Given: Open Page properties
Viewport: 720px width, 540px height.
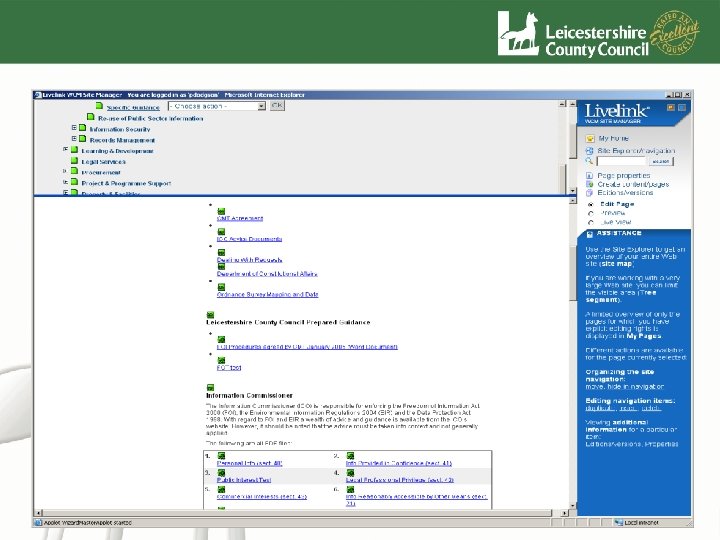Looking at the screenshot, I should point(624,175).
